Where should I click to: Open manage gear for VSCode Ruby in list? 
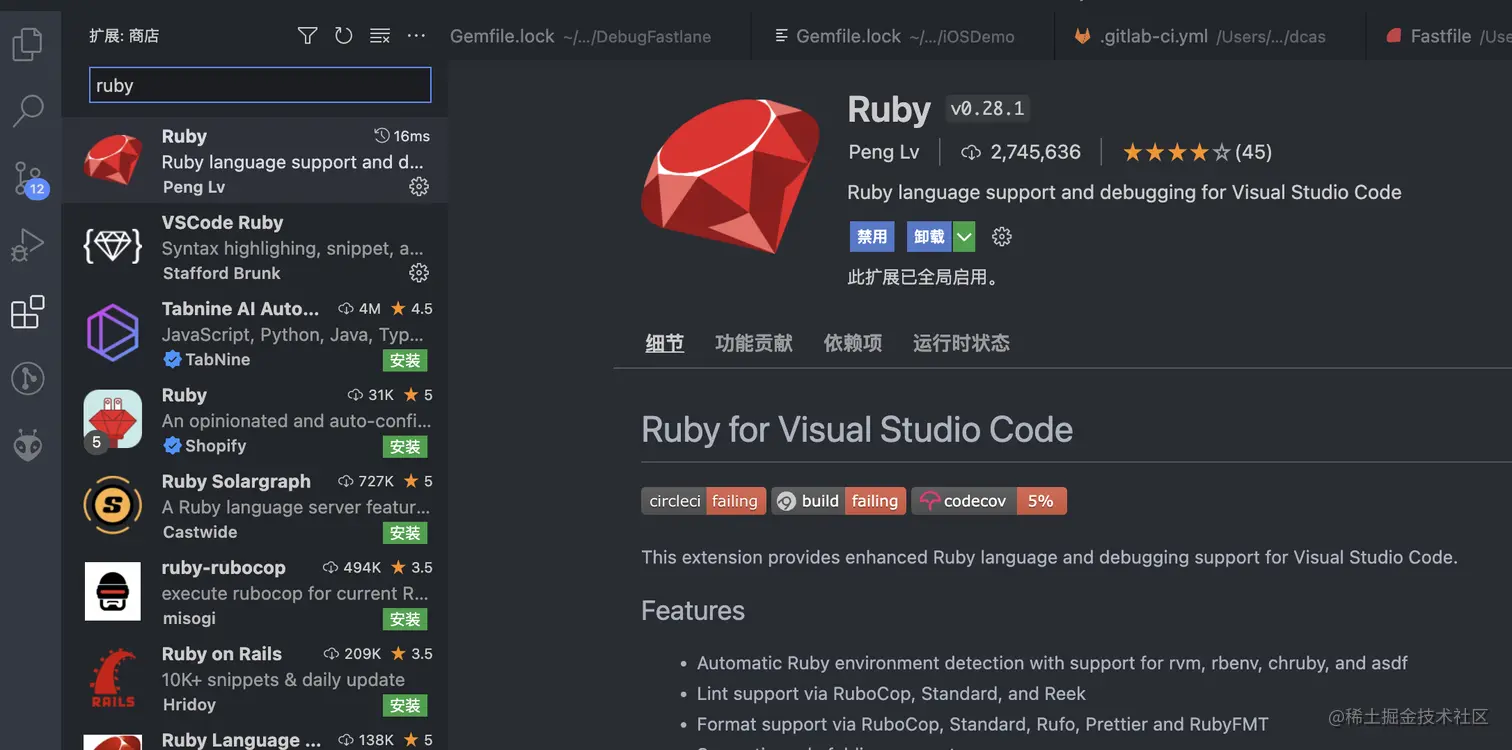click(419, 273)
